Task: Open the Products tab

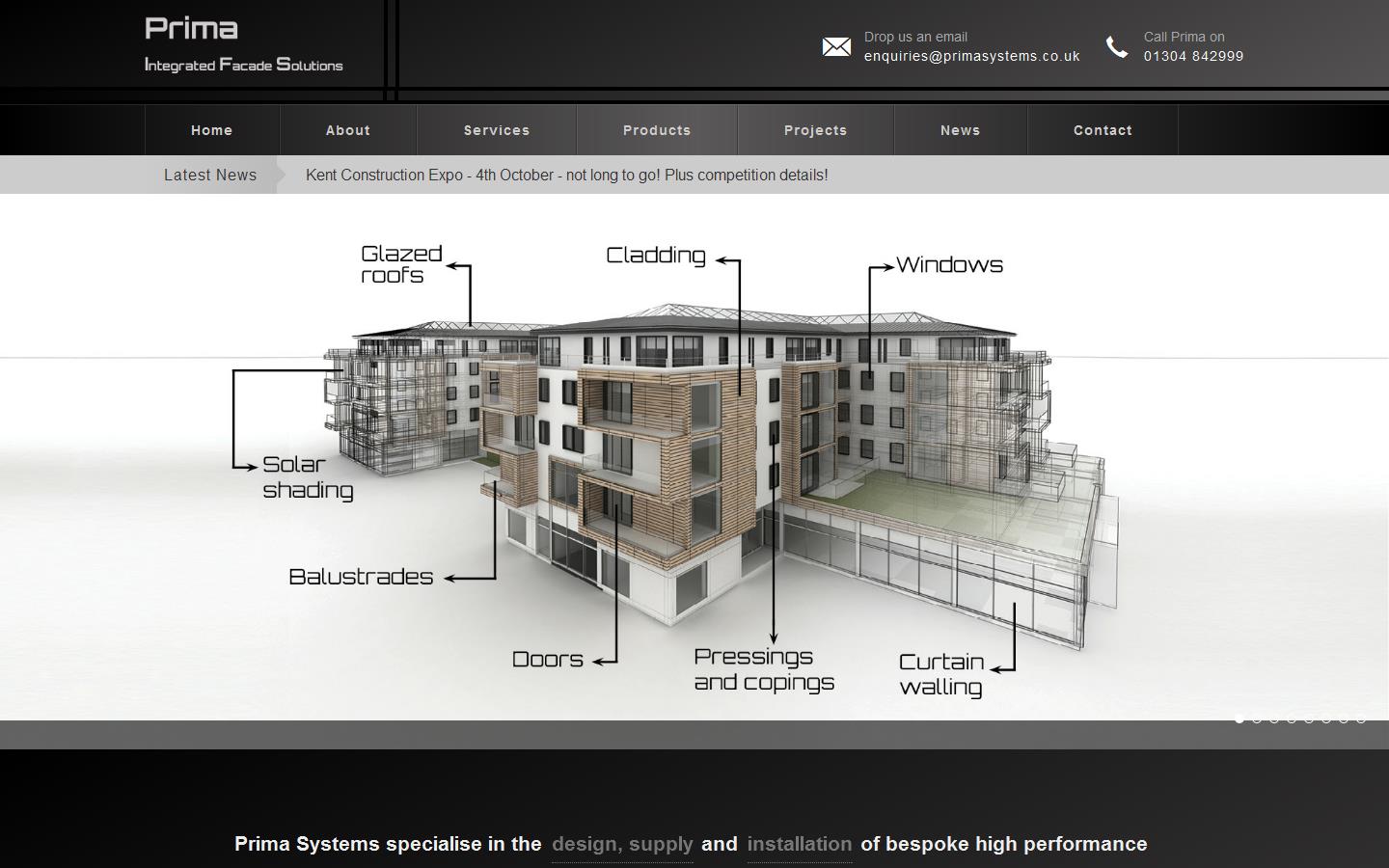Action: (x=656, y=130)
